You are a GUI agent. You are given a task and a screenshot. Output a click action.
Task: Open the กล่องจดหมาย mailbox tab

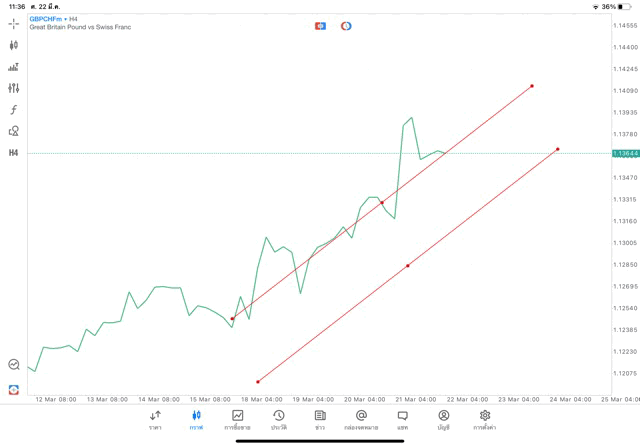pos(361,419)
